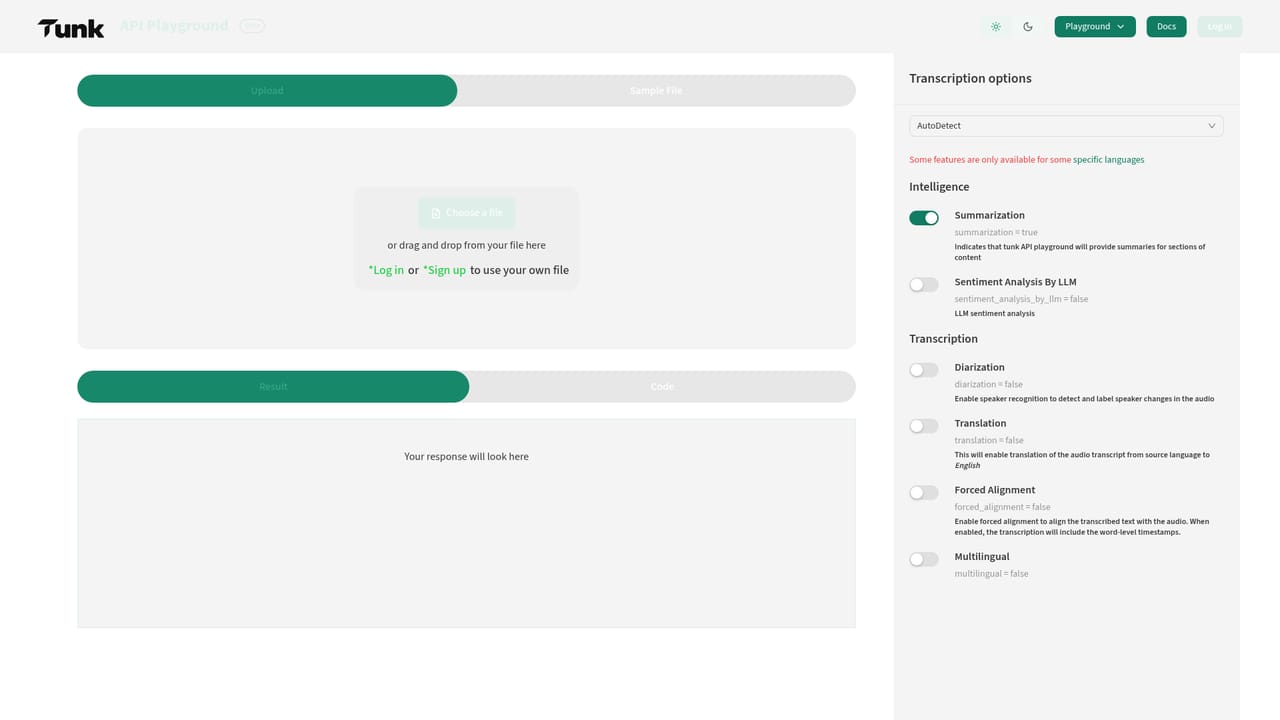Turn off the Summarization switch
The width and height of the screenshot is (1280, 720).
coord(924,218)
